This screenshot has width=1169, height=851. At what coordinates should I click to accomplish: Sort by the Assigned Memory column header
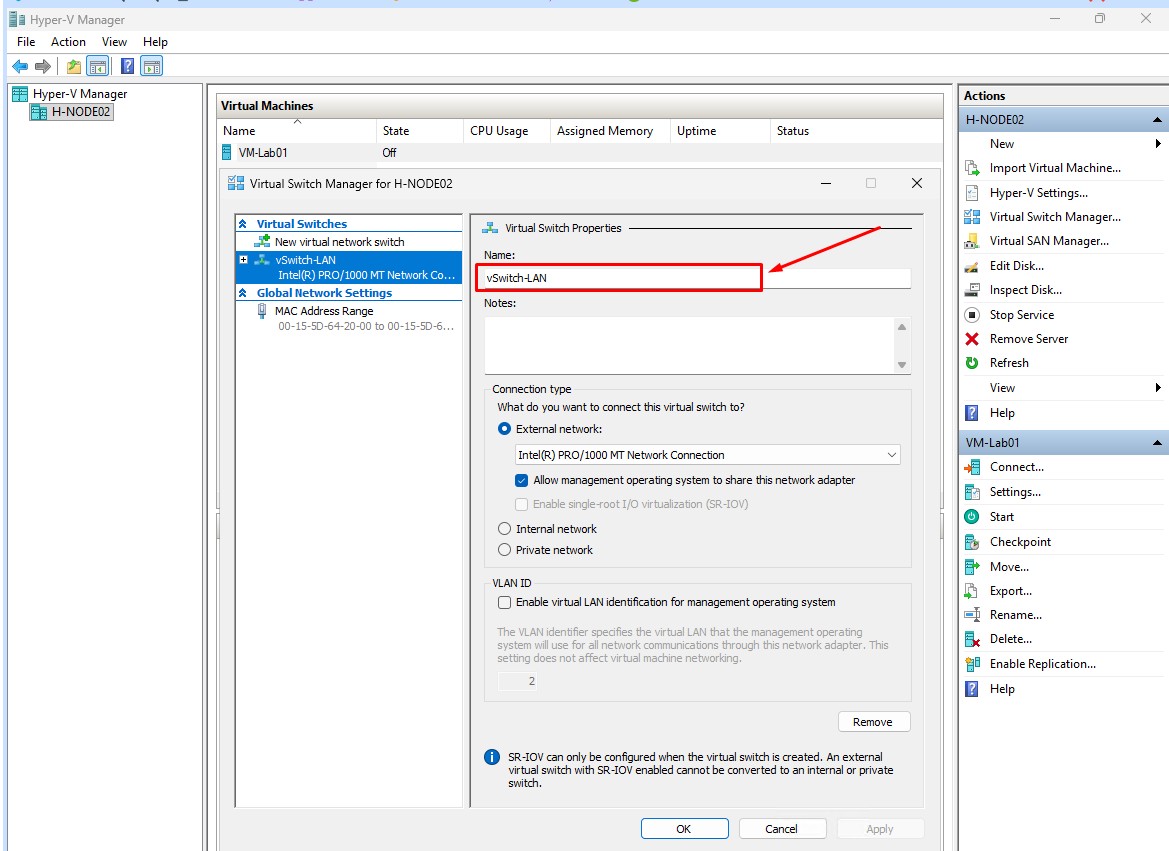coord(610,131)
